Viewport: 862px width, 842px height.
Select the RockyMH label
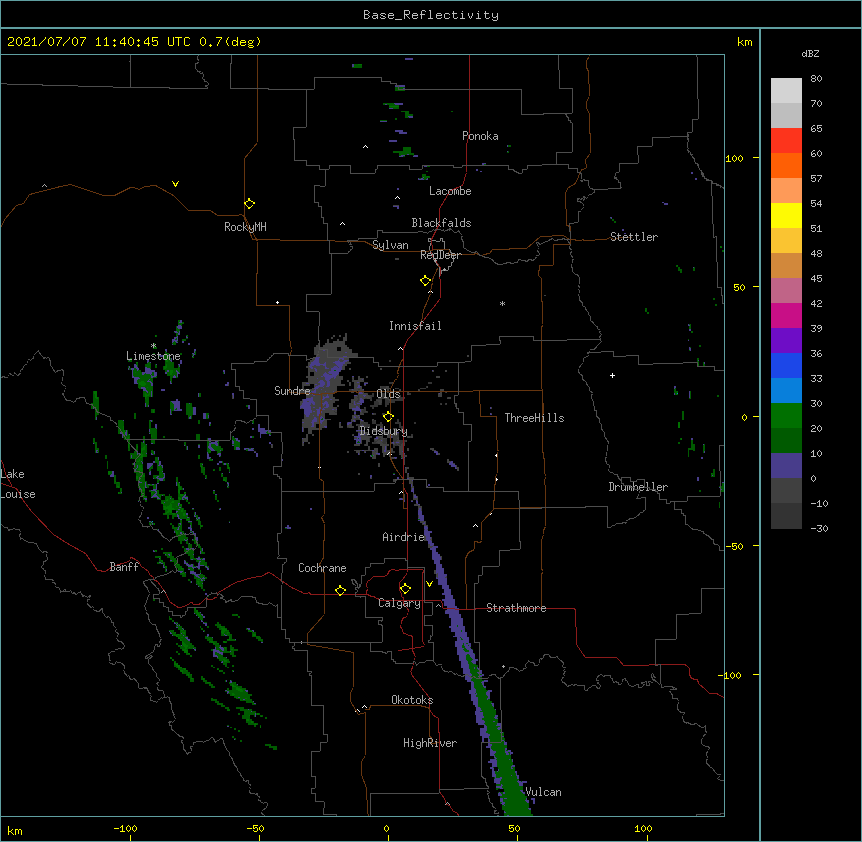(x=245, y=227)
